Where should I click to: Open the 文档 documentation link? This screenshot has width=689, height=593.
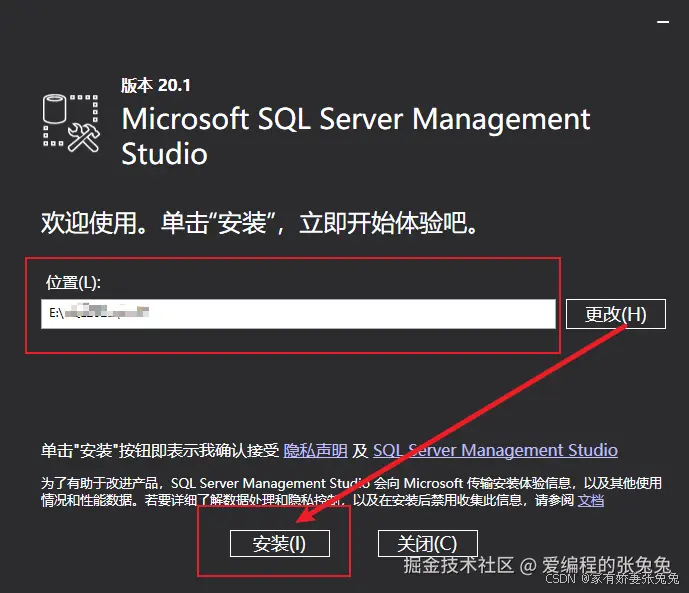tap(591, 500)
